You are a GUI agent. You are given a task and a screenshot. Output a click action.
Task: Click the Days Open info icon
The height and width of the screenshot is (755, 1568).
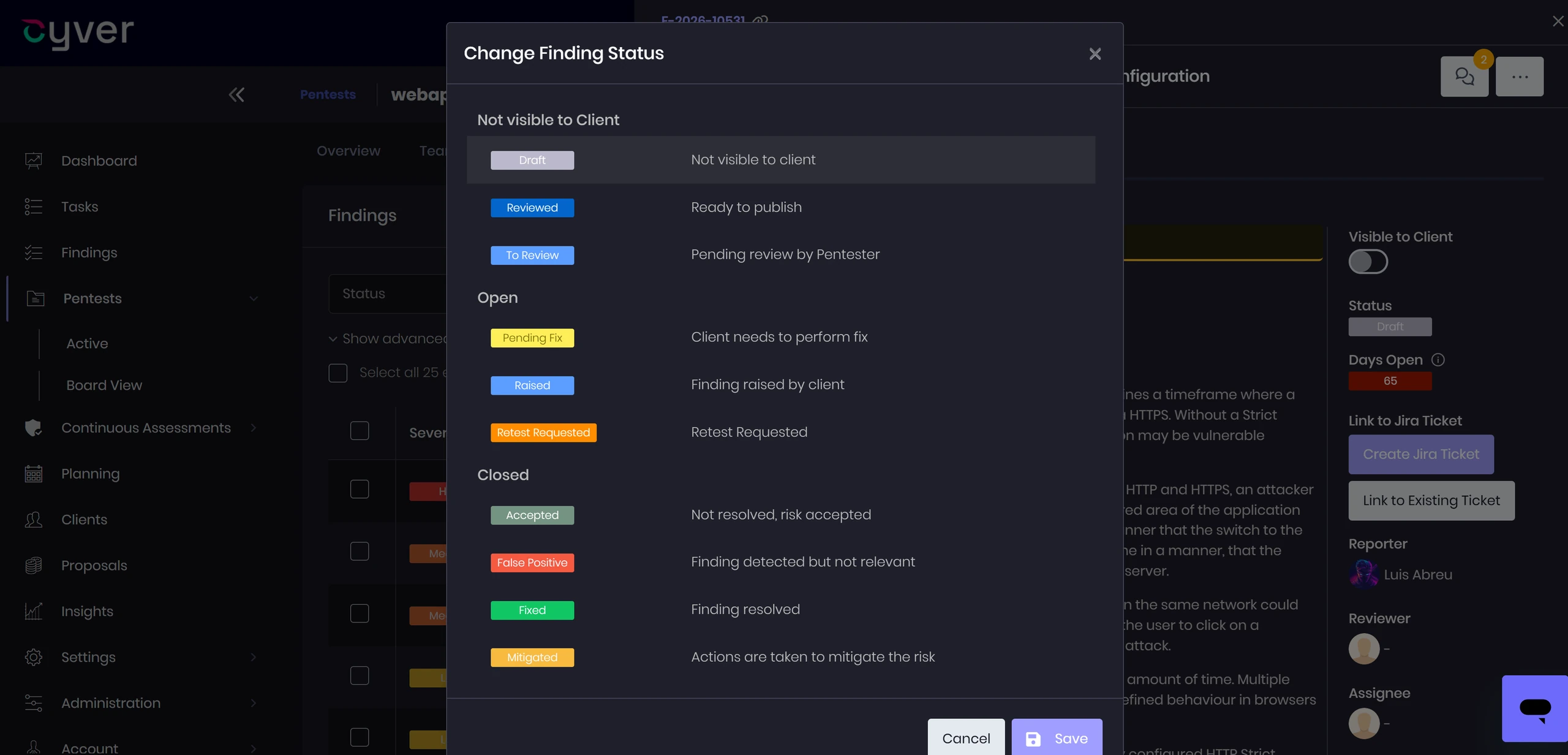coord(1438,360)
